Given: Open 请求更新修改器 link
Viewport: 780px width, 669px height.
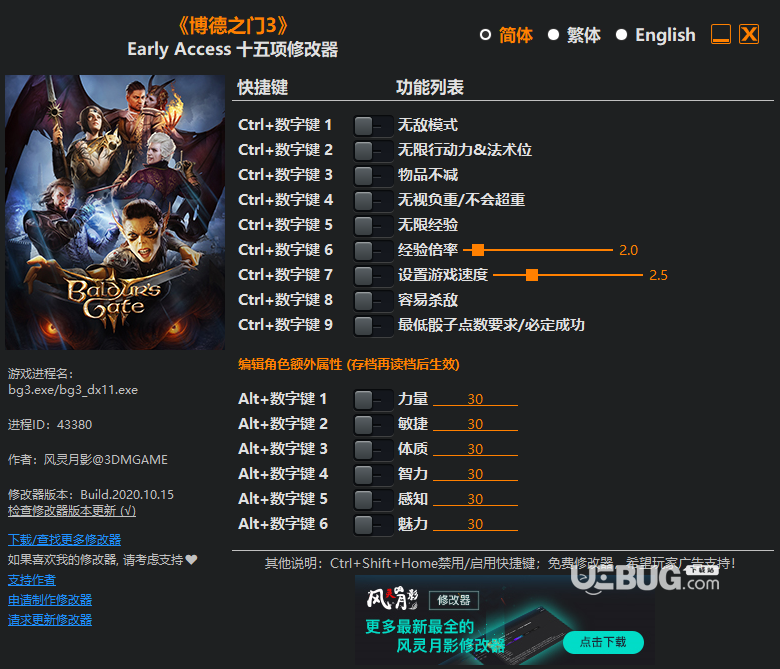Looking at the screenshot, I should tap(50, 620).
